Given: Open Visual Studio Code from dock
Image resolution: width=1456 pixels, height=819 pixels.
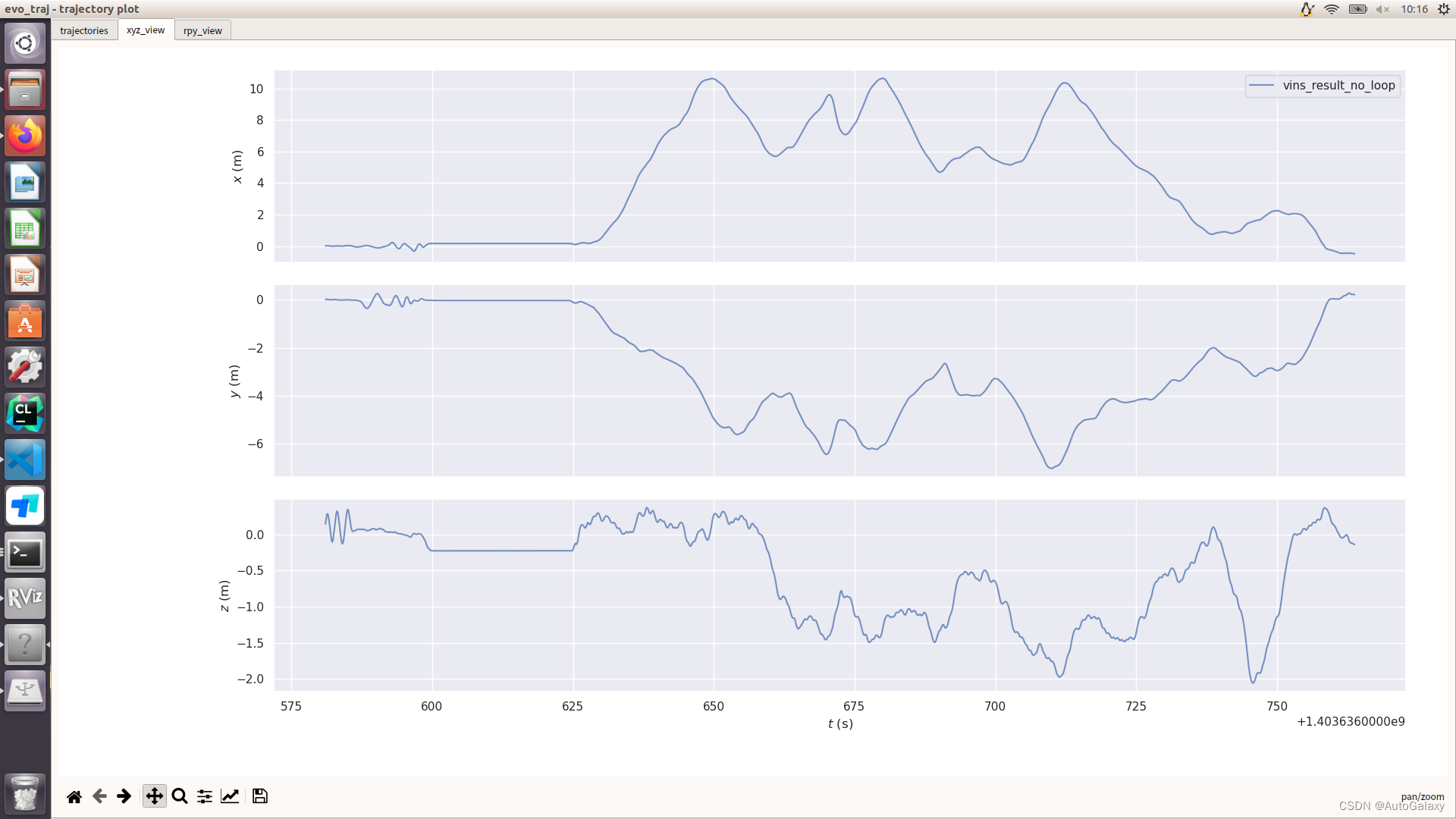Looking at the screenshot, I should (x=25, y=460).
